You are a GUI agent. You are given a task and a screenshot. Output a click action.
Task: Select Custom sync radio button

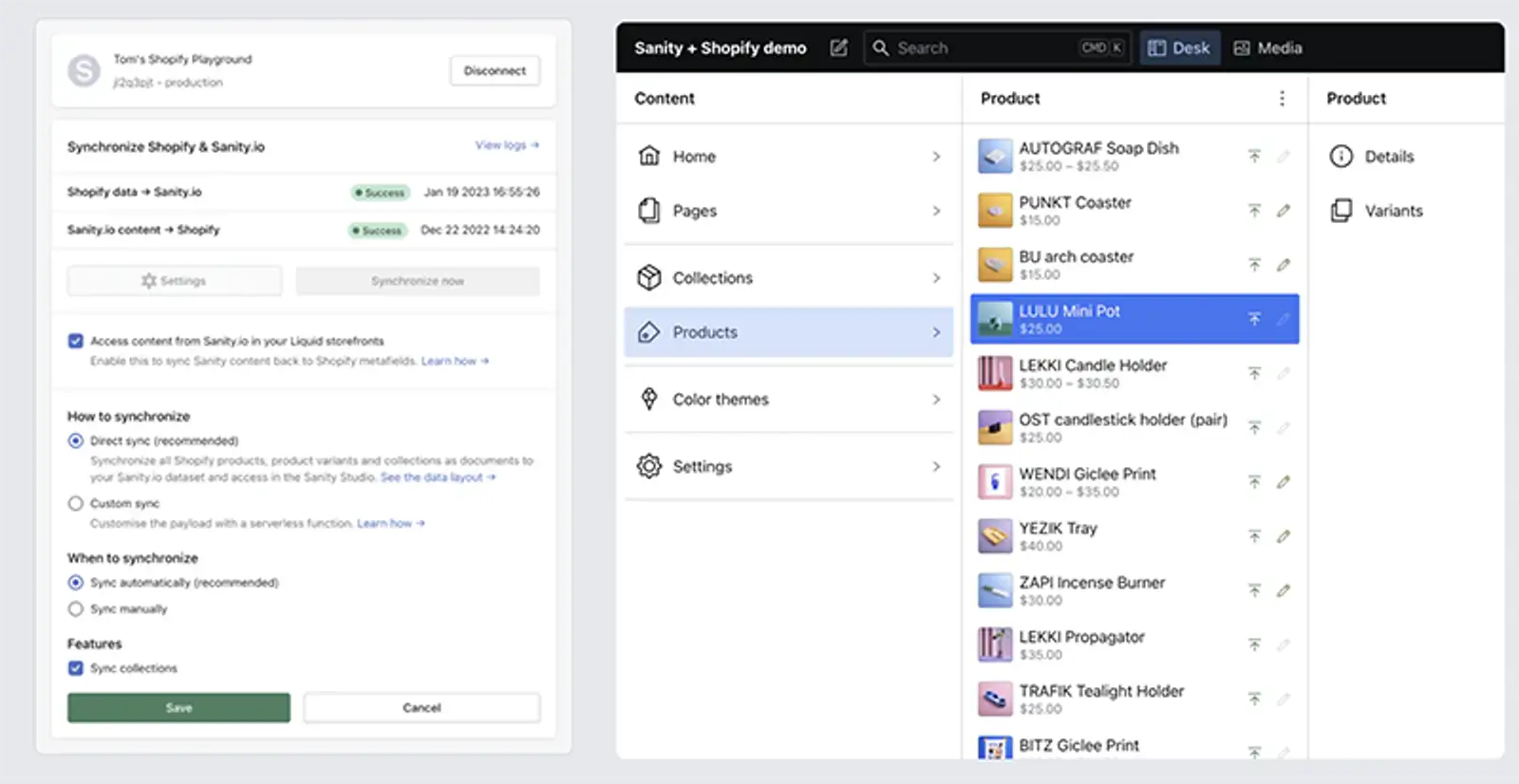[x=76, y=503]
